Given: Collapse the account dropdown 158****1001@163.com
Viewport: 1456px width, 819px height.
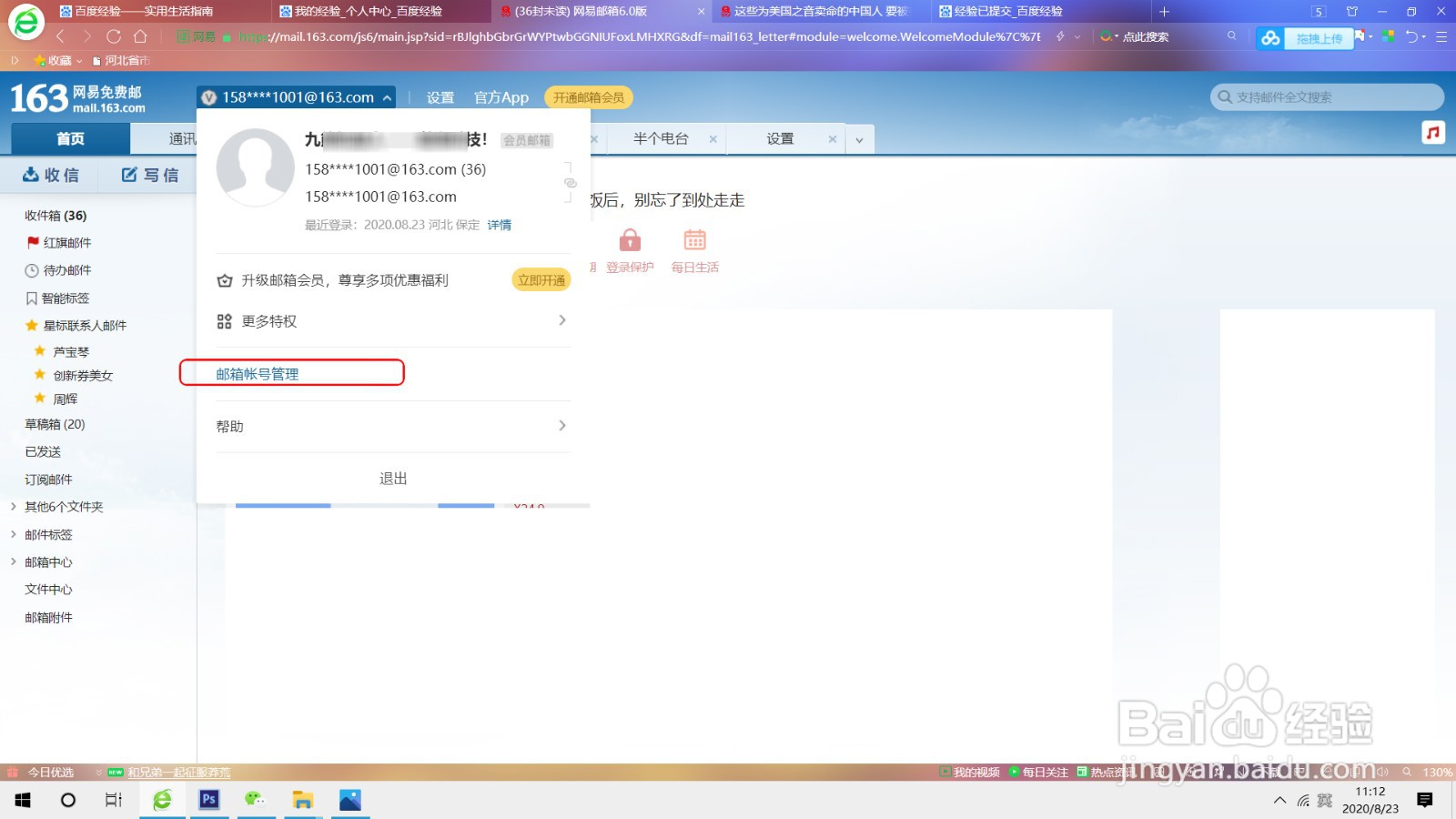Looking at the screenshot, I should (297, 97).
